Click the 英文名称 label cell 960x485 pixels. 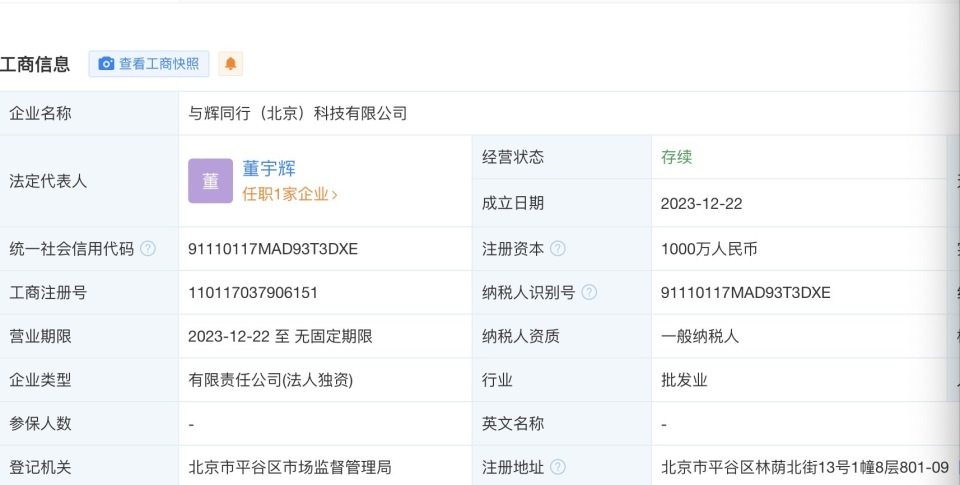click(x=562, y=424)
